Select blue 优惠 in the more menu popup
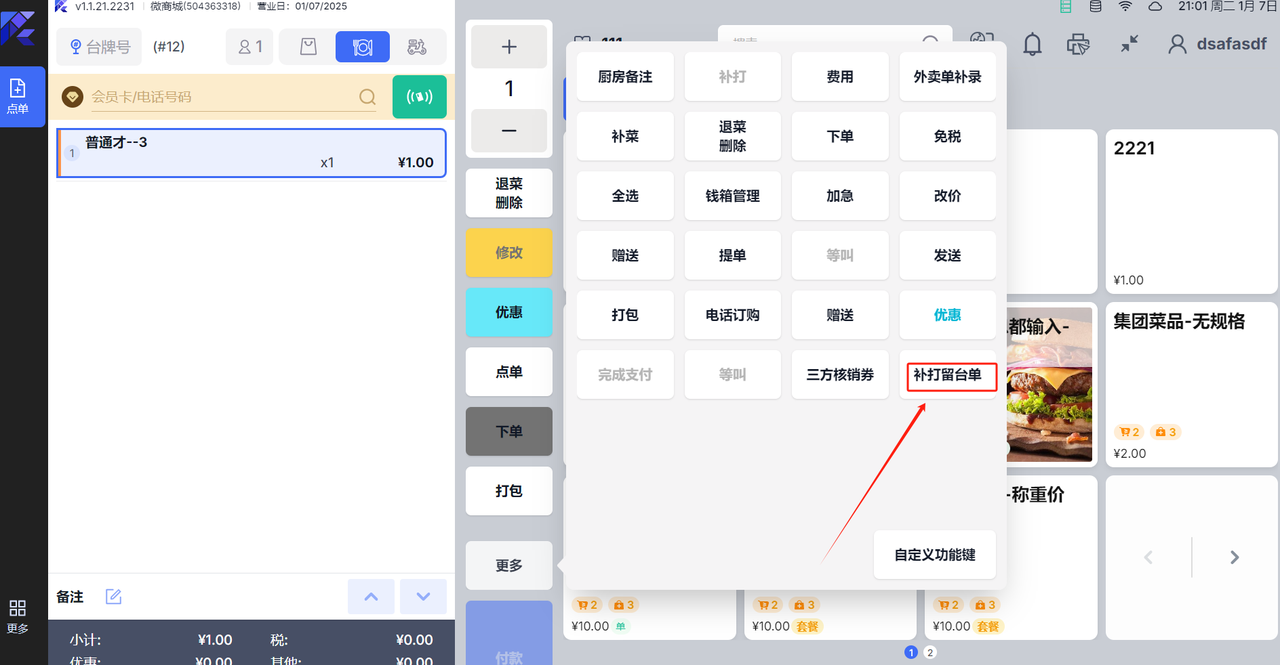The width and height of the screenshot is (1280, 665). point(948,315)
